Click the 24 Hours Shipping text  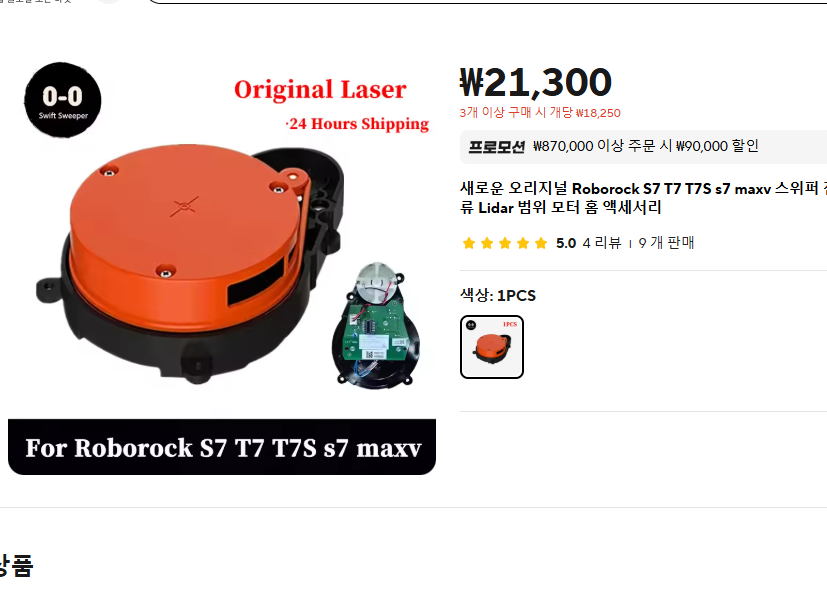click(x=357, y=124)
